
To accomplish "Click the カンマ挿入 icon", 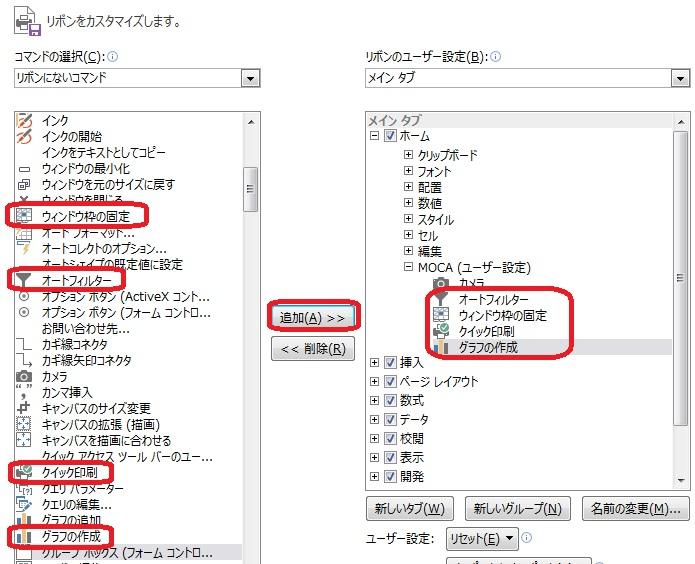I will tap(24, 392).
